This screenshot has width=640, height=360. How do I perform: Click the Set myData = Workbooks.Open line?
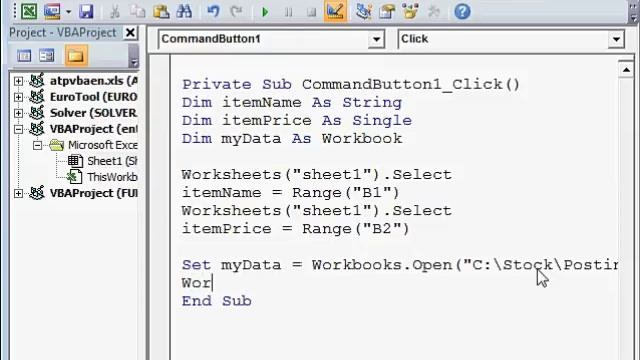(400, 265)
